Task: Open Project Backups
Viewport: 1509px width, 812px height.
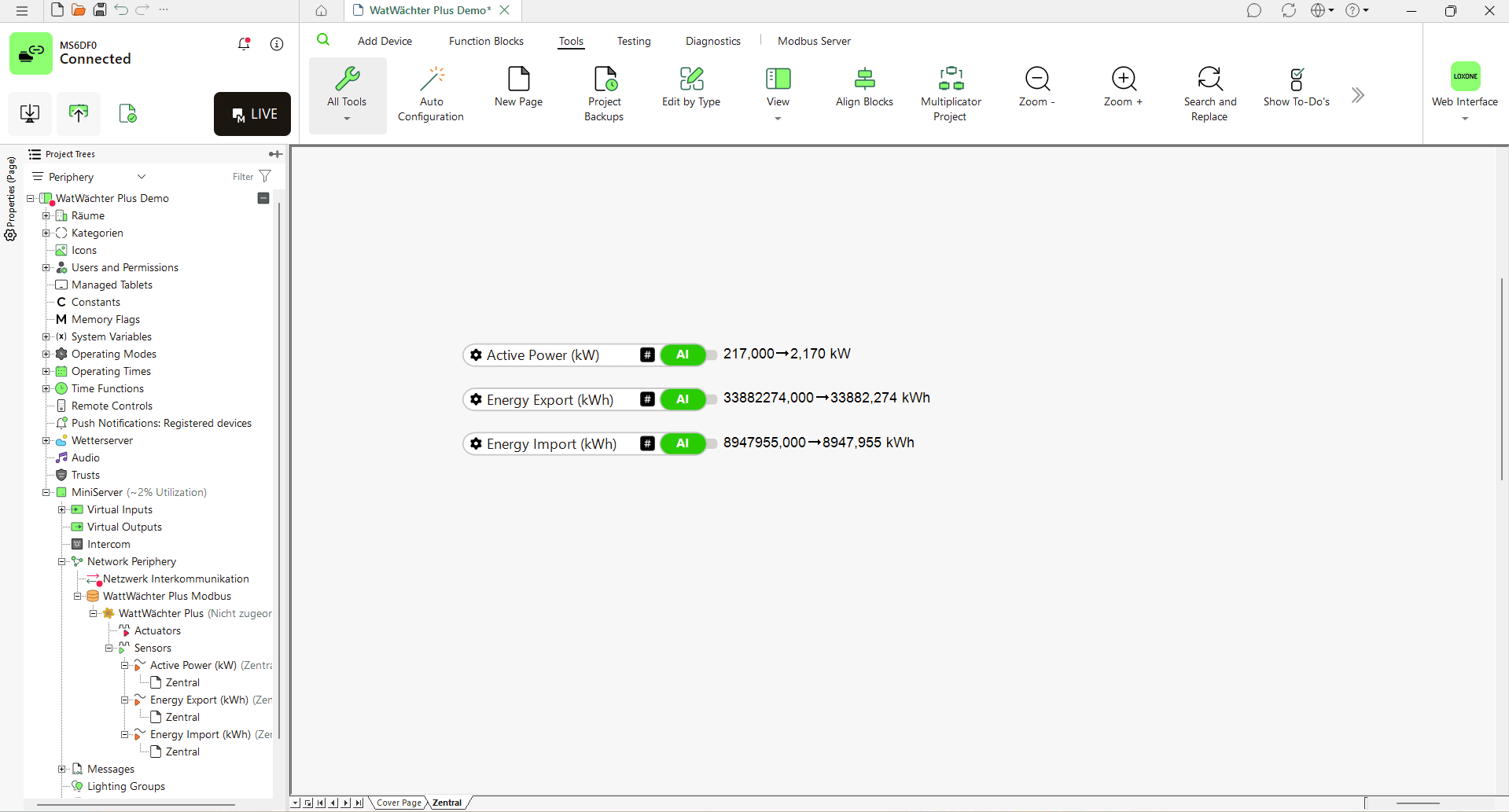Action: pyautogui.click(x=605, y=94)
